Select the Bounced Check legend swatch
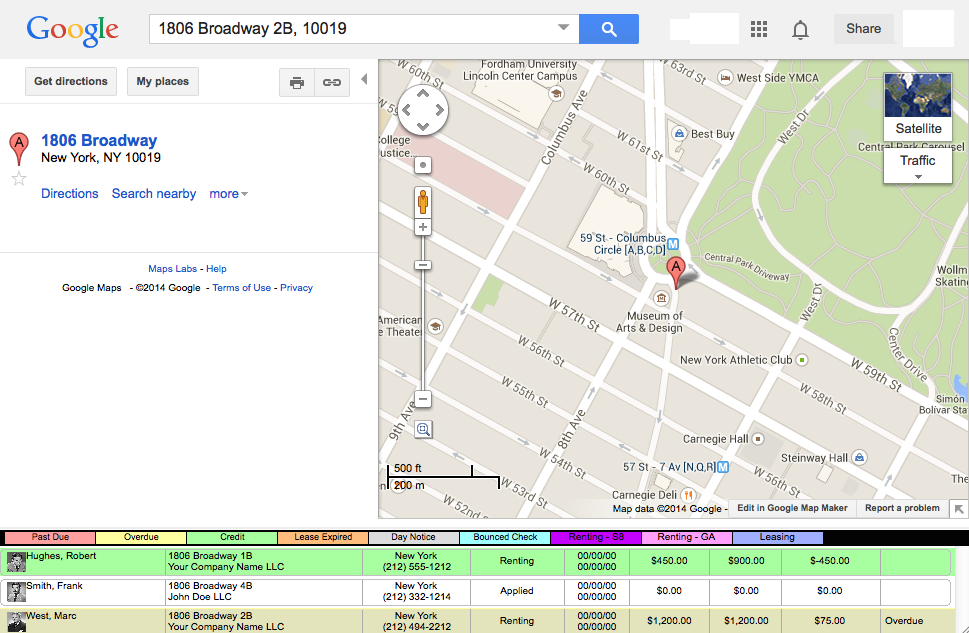 [505, 537]
